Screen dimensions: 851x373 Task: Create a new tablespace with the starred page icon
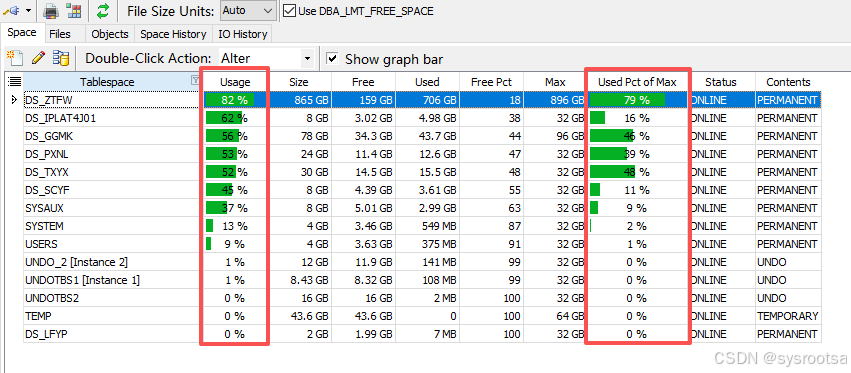(x=15, y=58)
